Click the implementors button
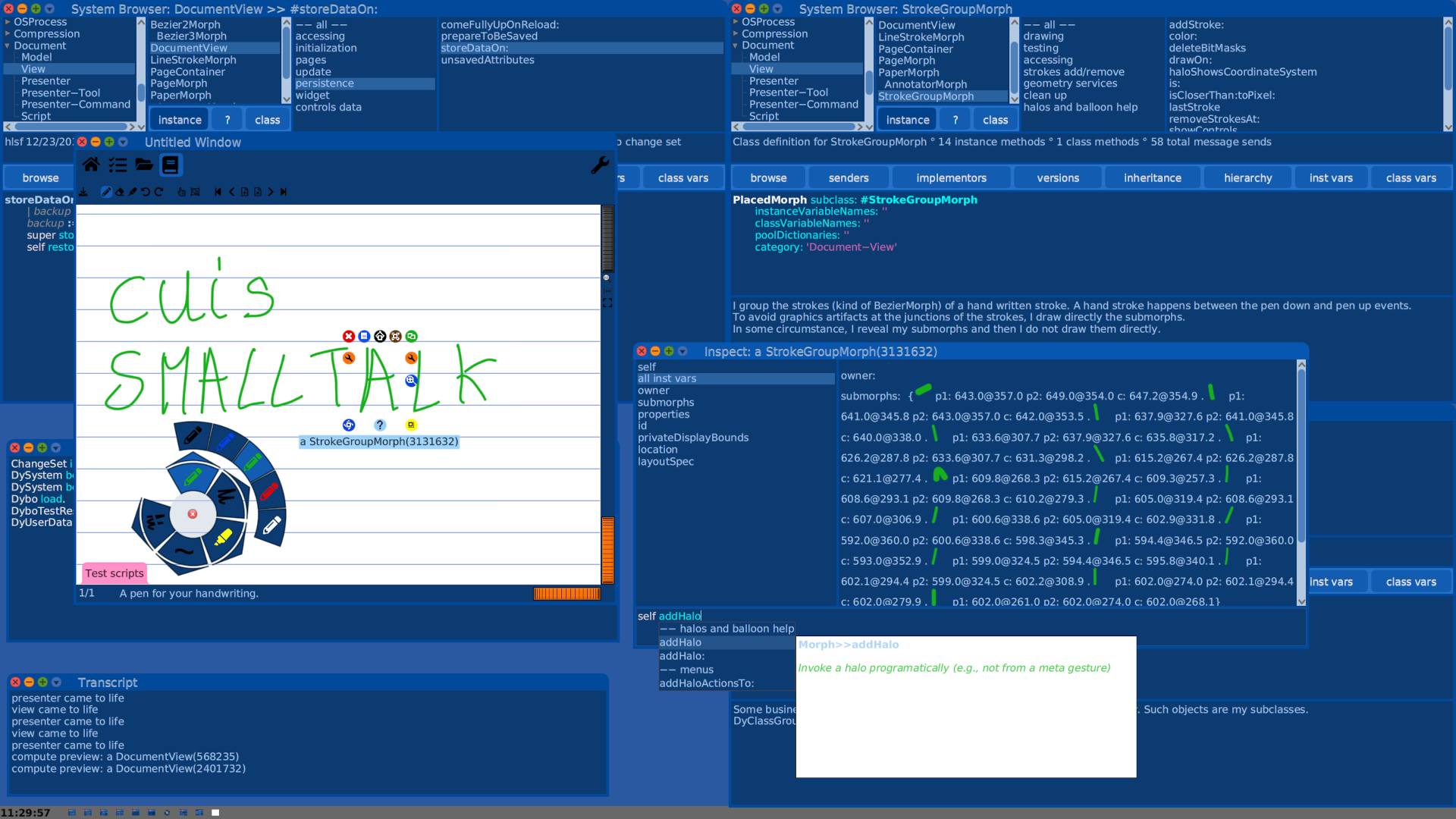This screenshot has width=1456, height=819. 951,177
